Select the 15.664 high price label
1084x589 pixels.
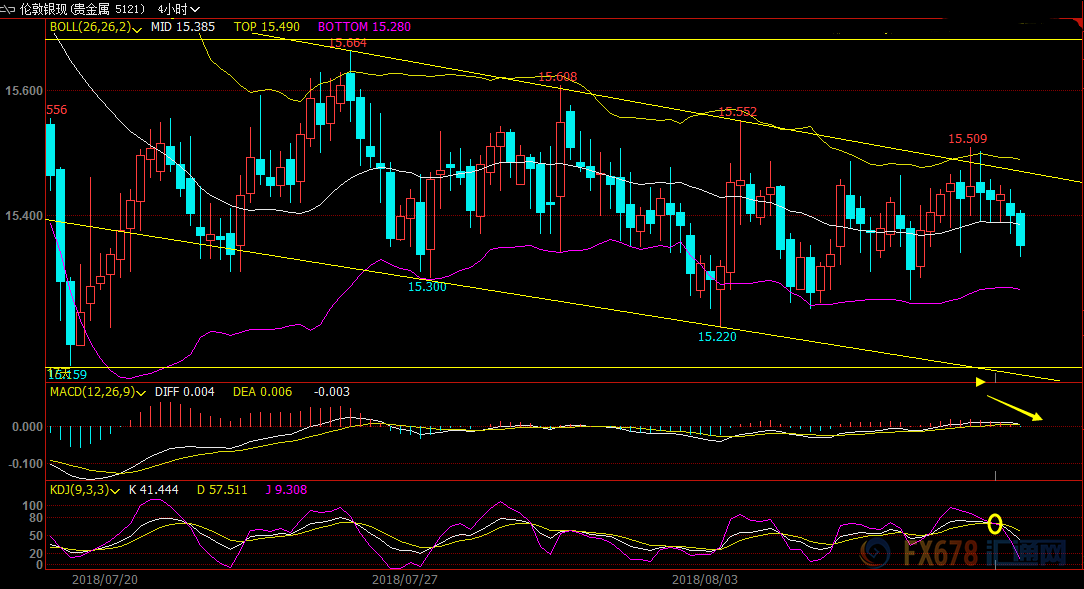click(348, 43)
